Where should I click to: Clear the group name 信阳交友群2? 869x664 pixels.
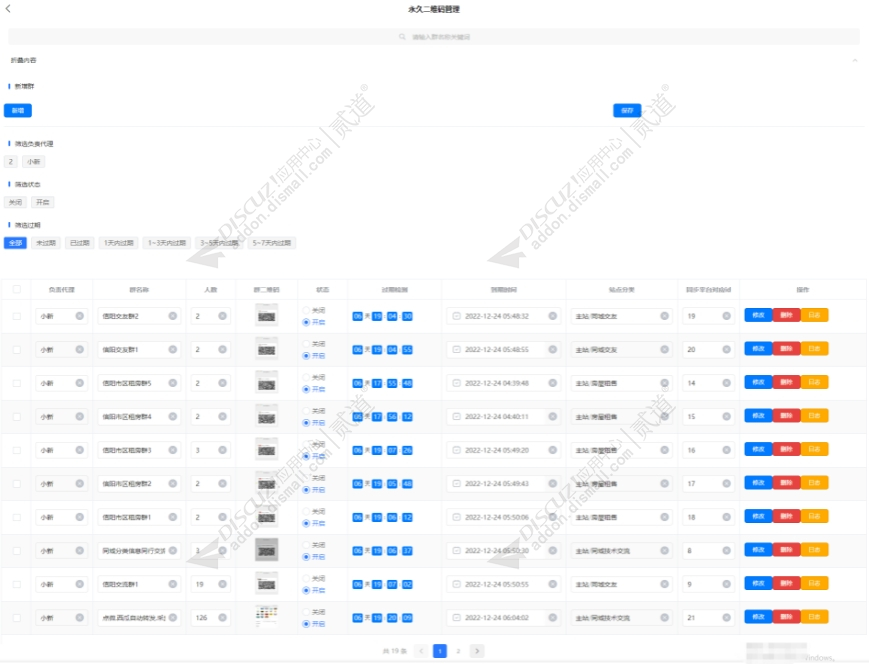point(173,316)
